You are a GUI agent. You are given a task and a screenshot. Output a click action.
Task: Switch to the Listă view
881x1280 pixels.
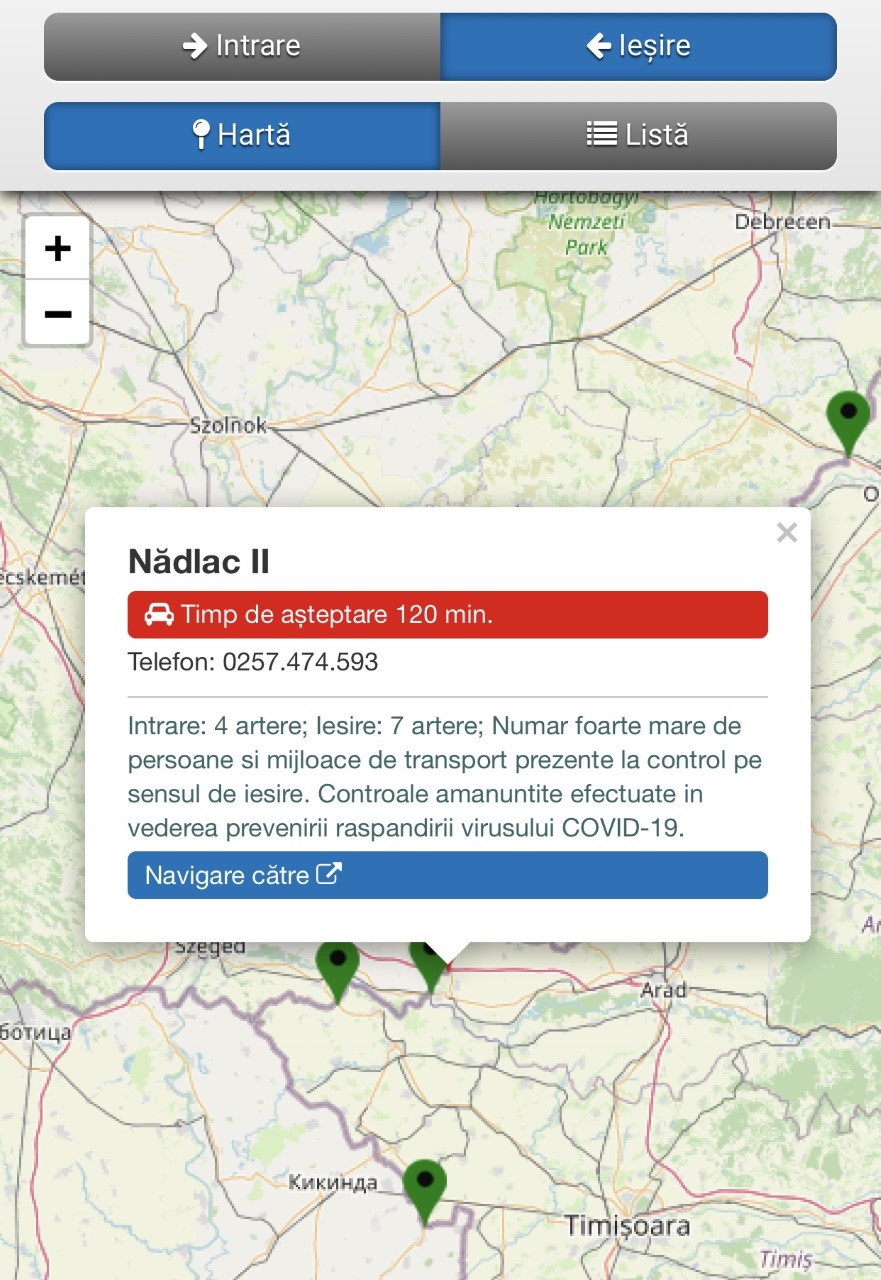638,136
